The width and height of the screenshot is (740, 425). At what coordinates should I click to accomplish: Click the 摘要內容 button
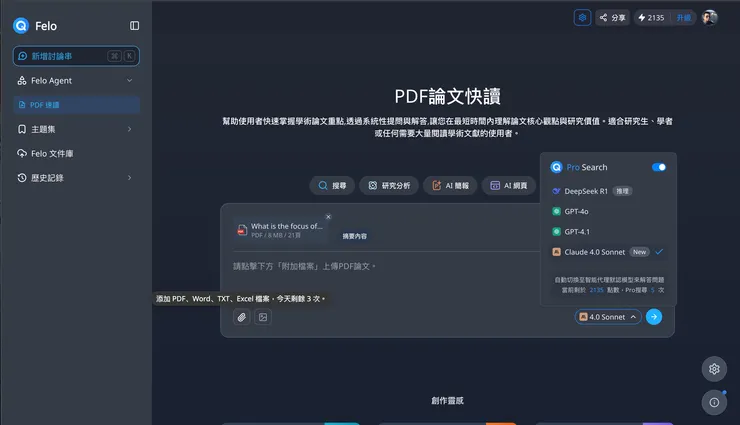(354, 236)
